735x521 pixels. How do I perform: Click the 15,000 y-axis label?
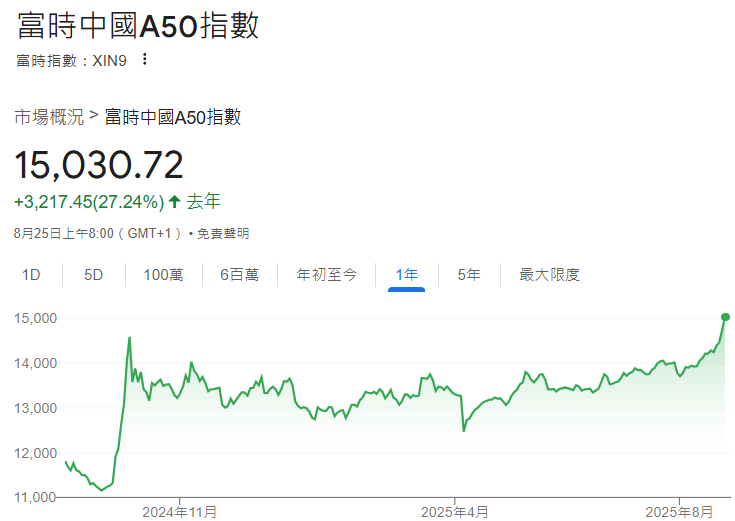pyautogui.click(x=35, y=318)
